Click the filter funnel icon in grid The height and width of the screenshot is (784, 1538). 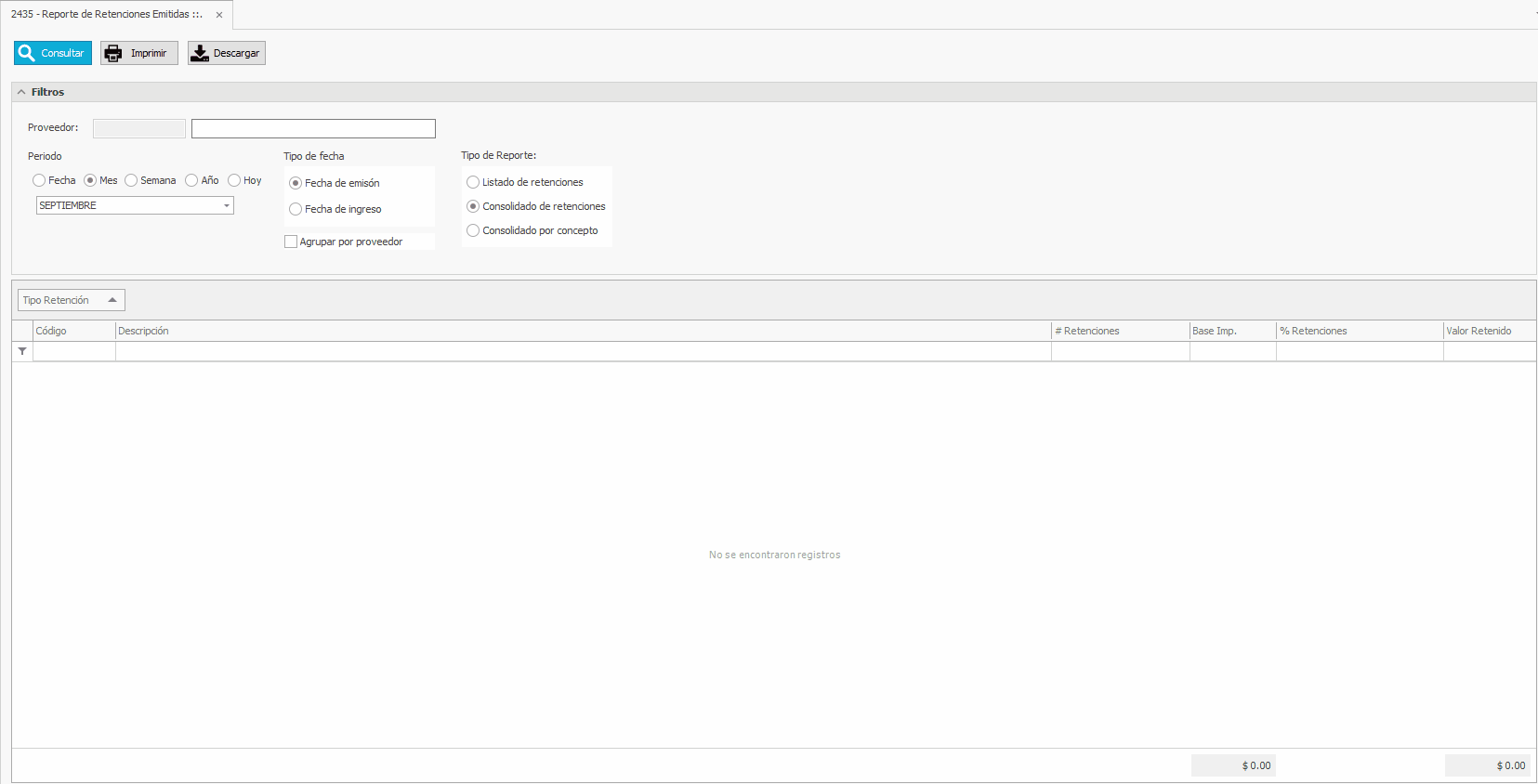pos(22,351)
